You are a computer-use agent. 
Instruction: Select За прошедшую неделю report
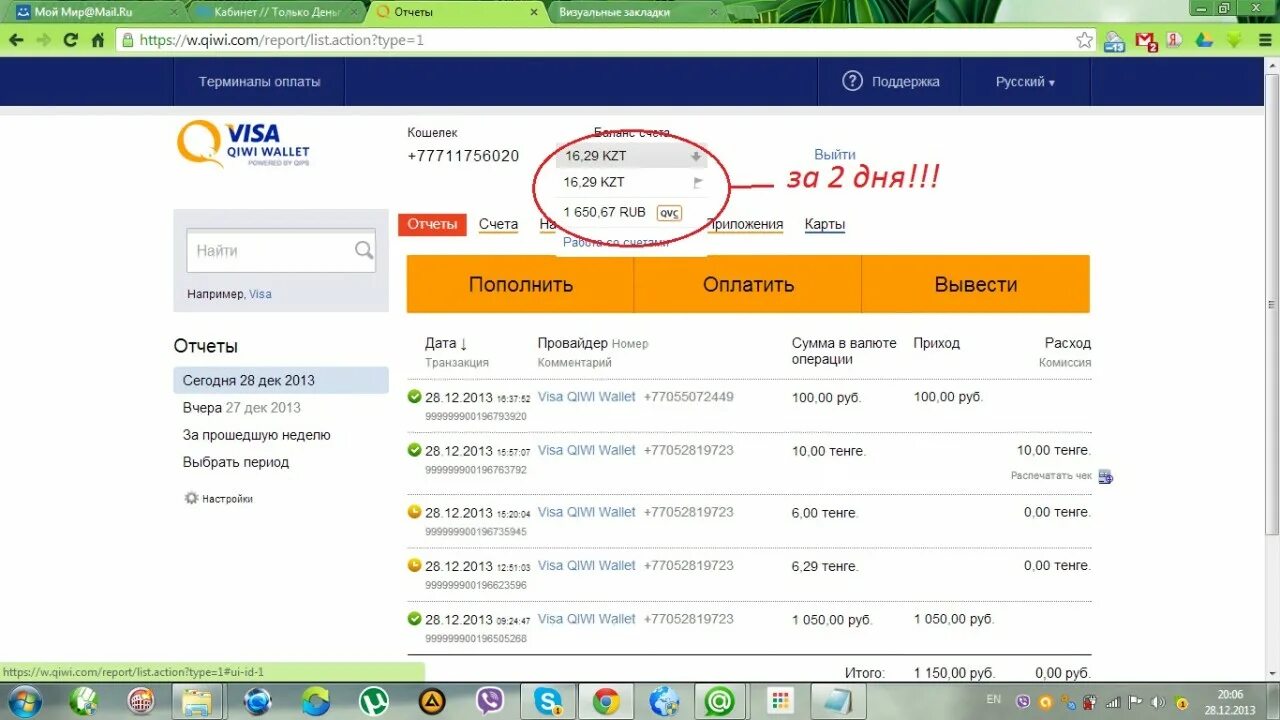coord(256,435)
